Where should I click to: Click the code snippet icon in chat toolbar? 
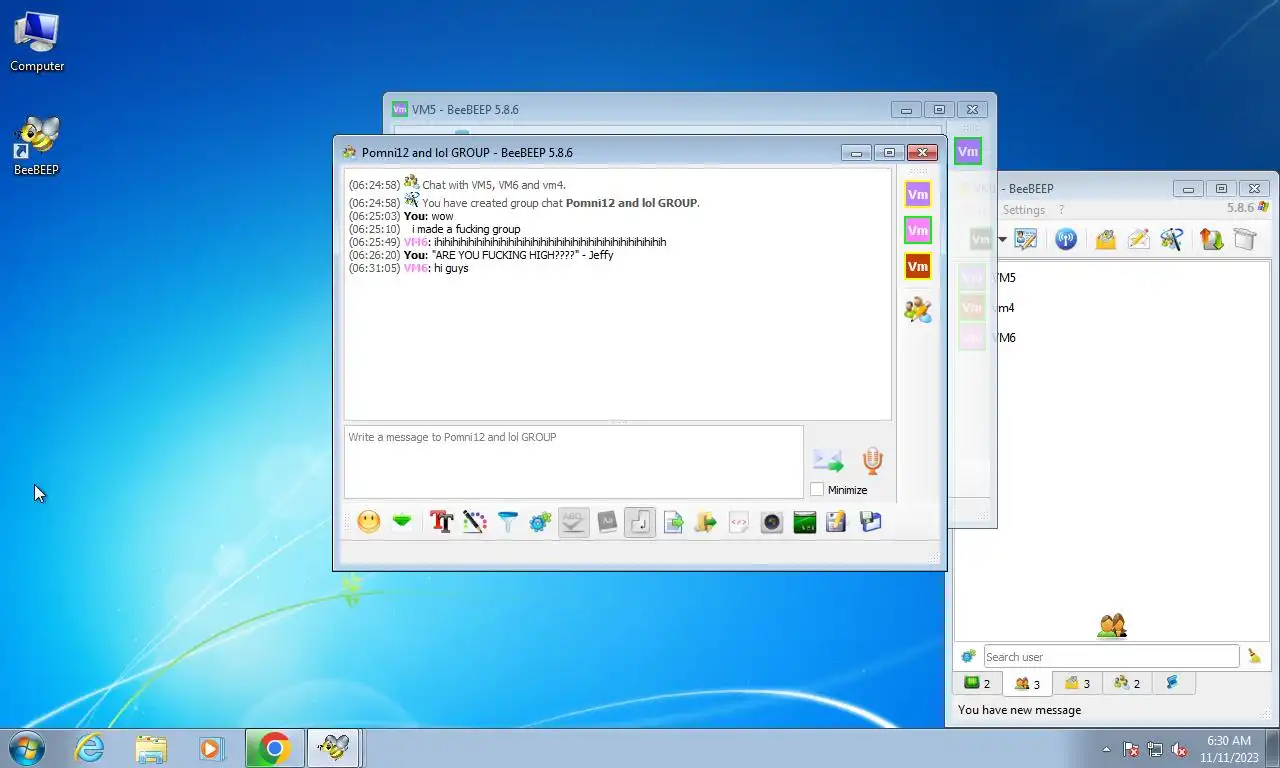coord(739,522)
